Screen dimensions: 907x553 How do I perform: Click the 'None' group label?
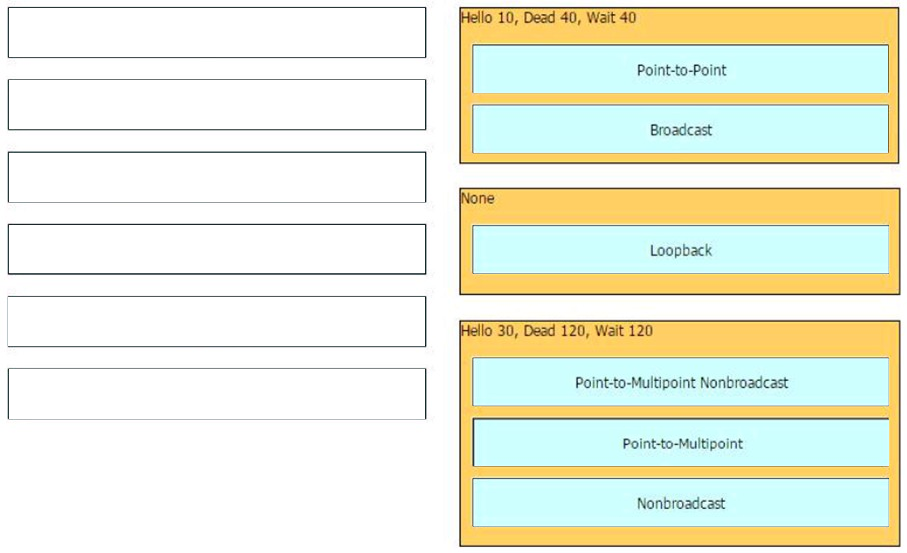[477, 198]
